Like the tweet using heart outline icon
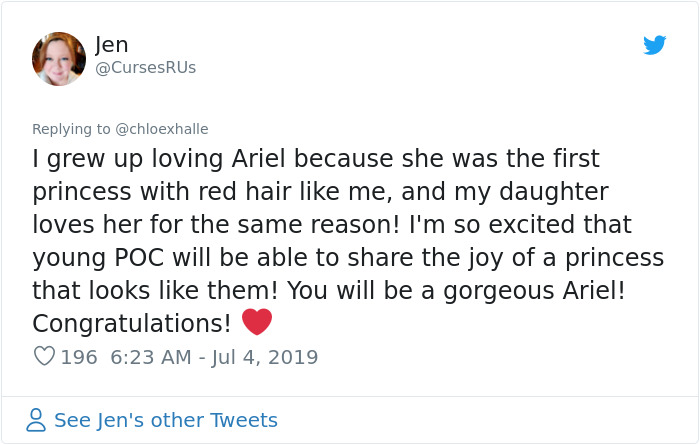Image resolution: width=700 pixels, height=445 pixels. click(x=44, y=356)
